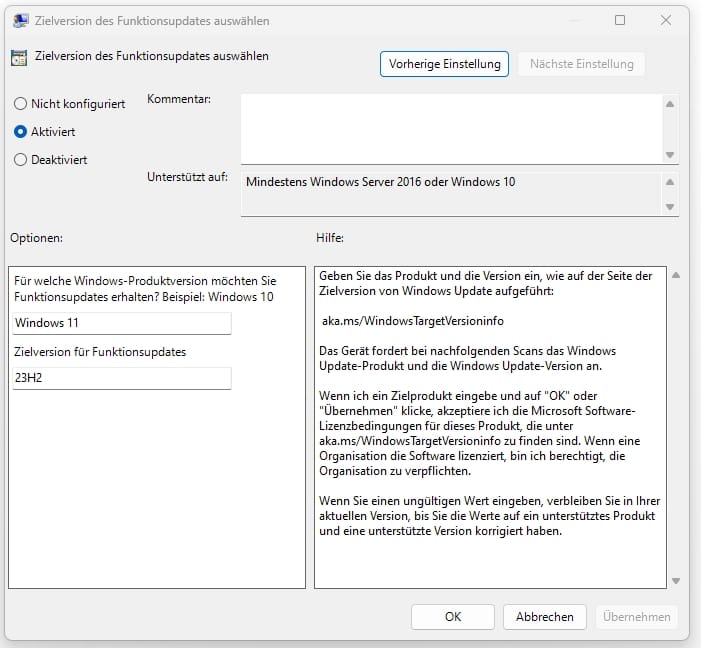This screenshot has height=648, width=701.
Task: Maximize the Zielversion dialog window
Action: pos(620,20)
